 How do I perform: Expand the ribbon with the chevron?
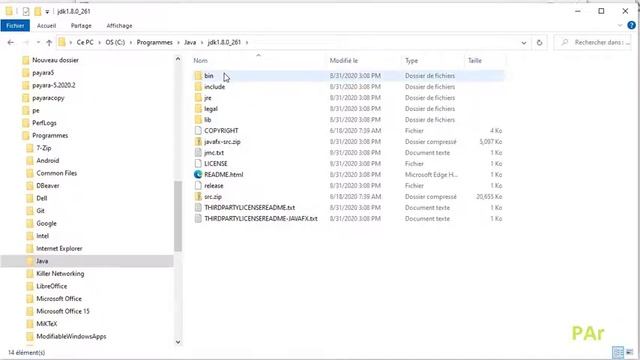[x=620, y=25]
